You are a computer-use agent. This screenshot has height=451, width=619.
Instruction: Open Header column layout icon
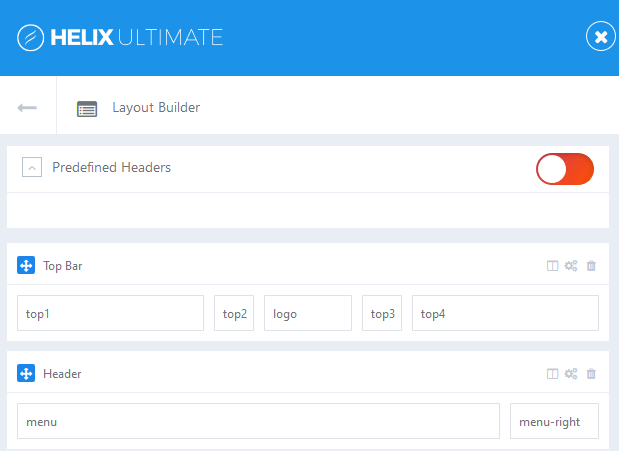tap(552, 374)
